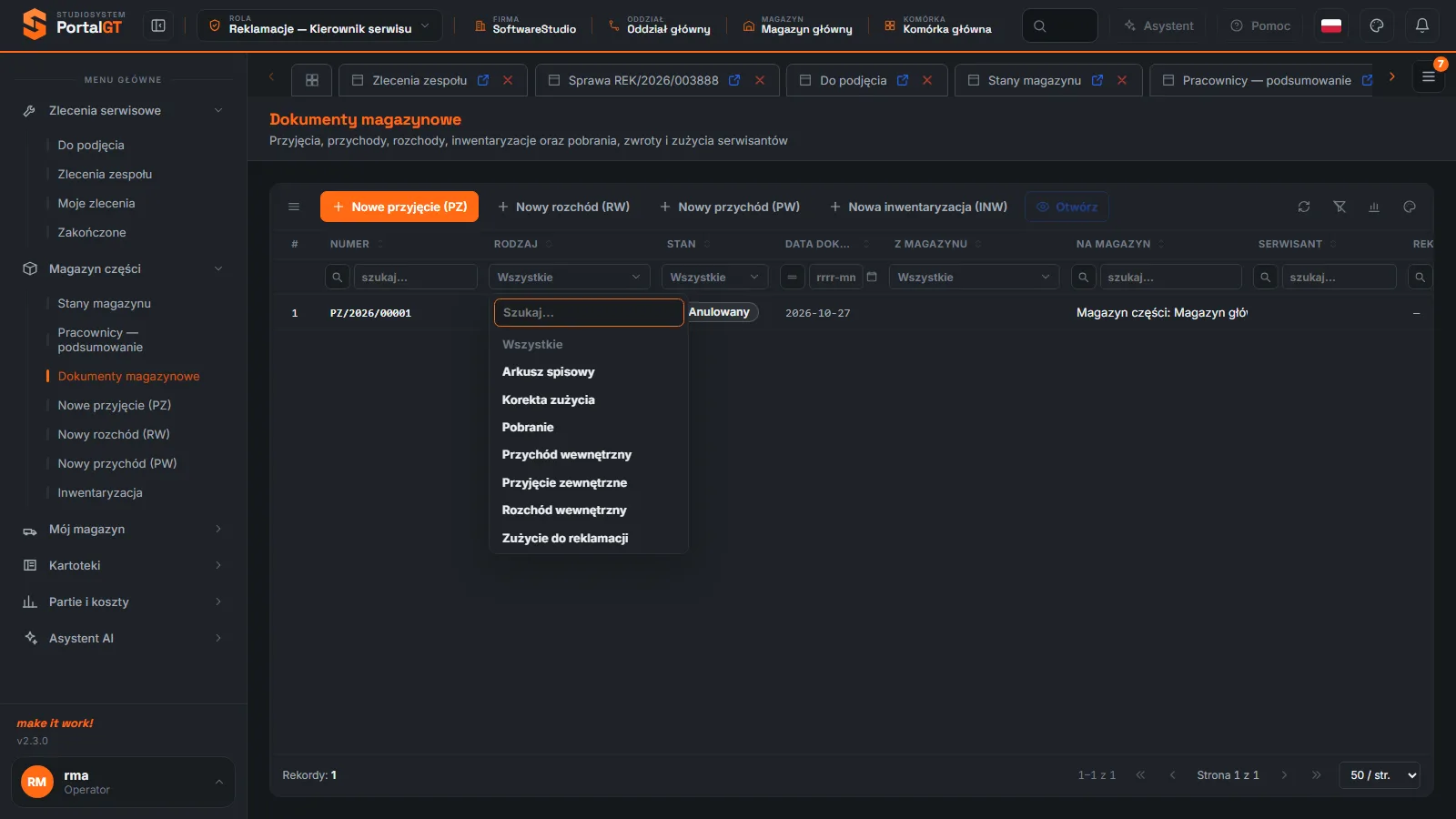Open the Pomoc help button
The height and width of the screenshot is (819, 1456).
(x=1260, y=25)
